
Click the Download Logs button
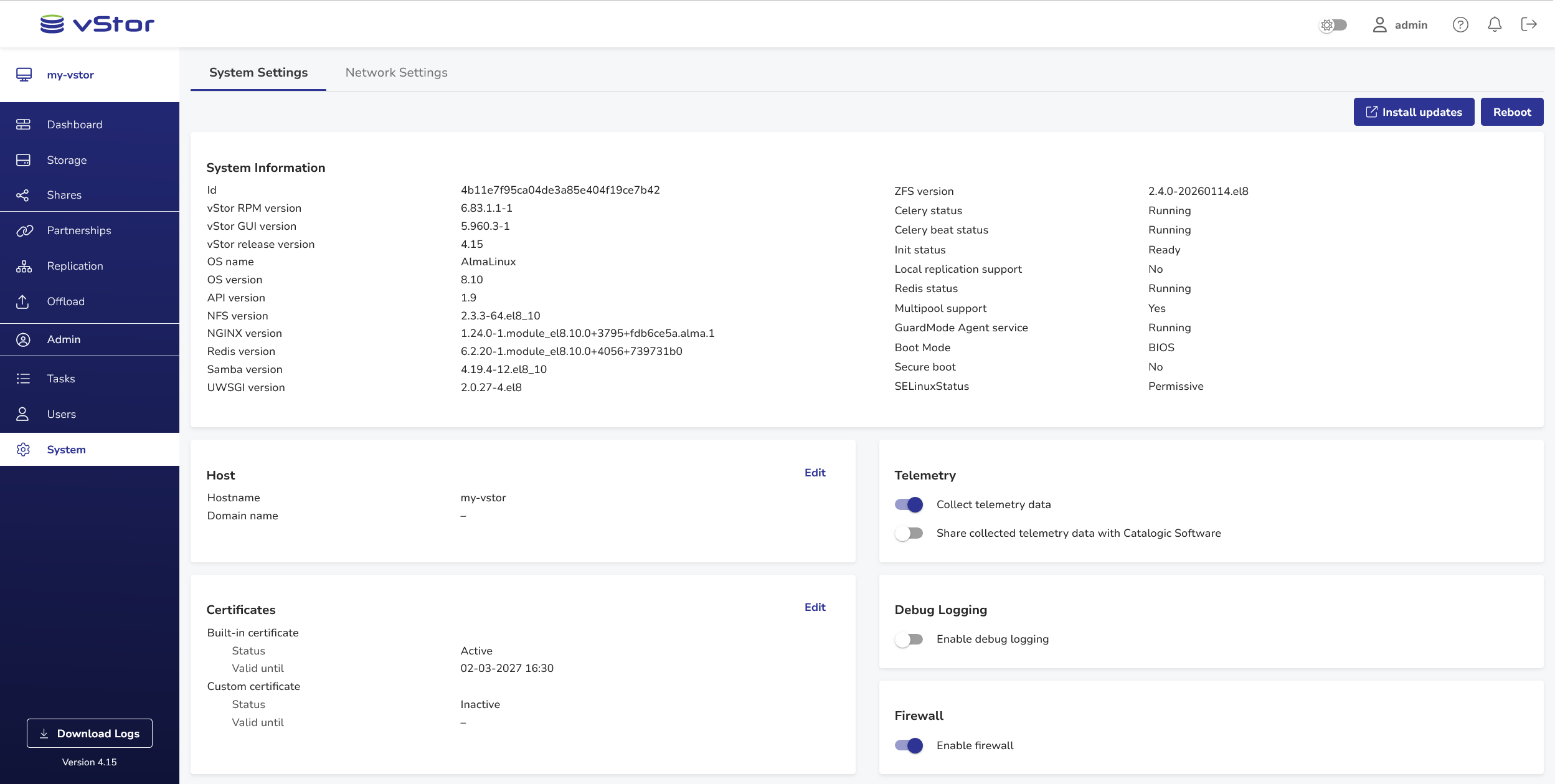[89, 734]
